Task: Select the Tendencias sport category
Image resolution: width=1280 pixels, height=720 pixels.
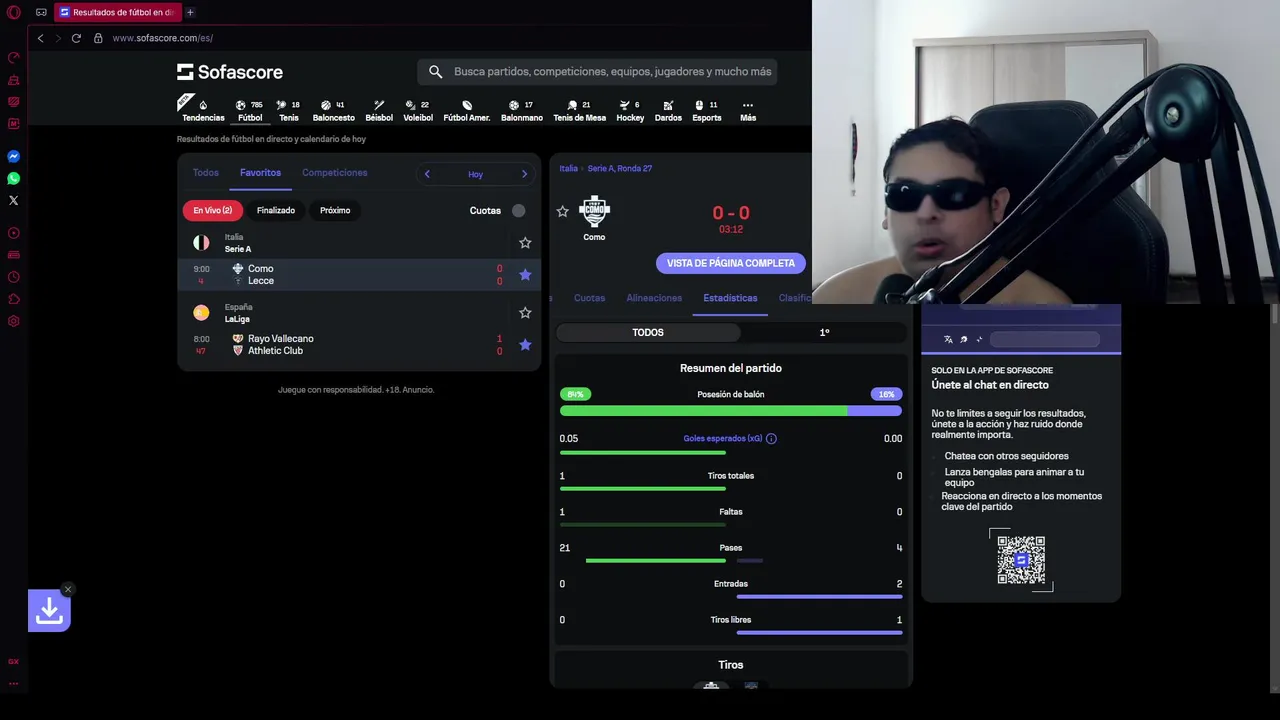Action: coord(203,110)
